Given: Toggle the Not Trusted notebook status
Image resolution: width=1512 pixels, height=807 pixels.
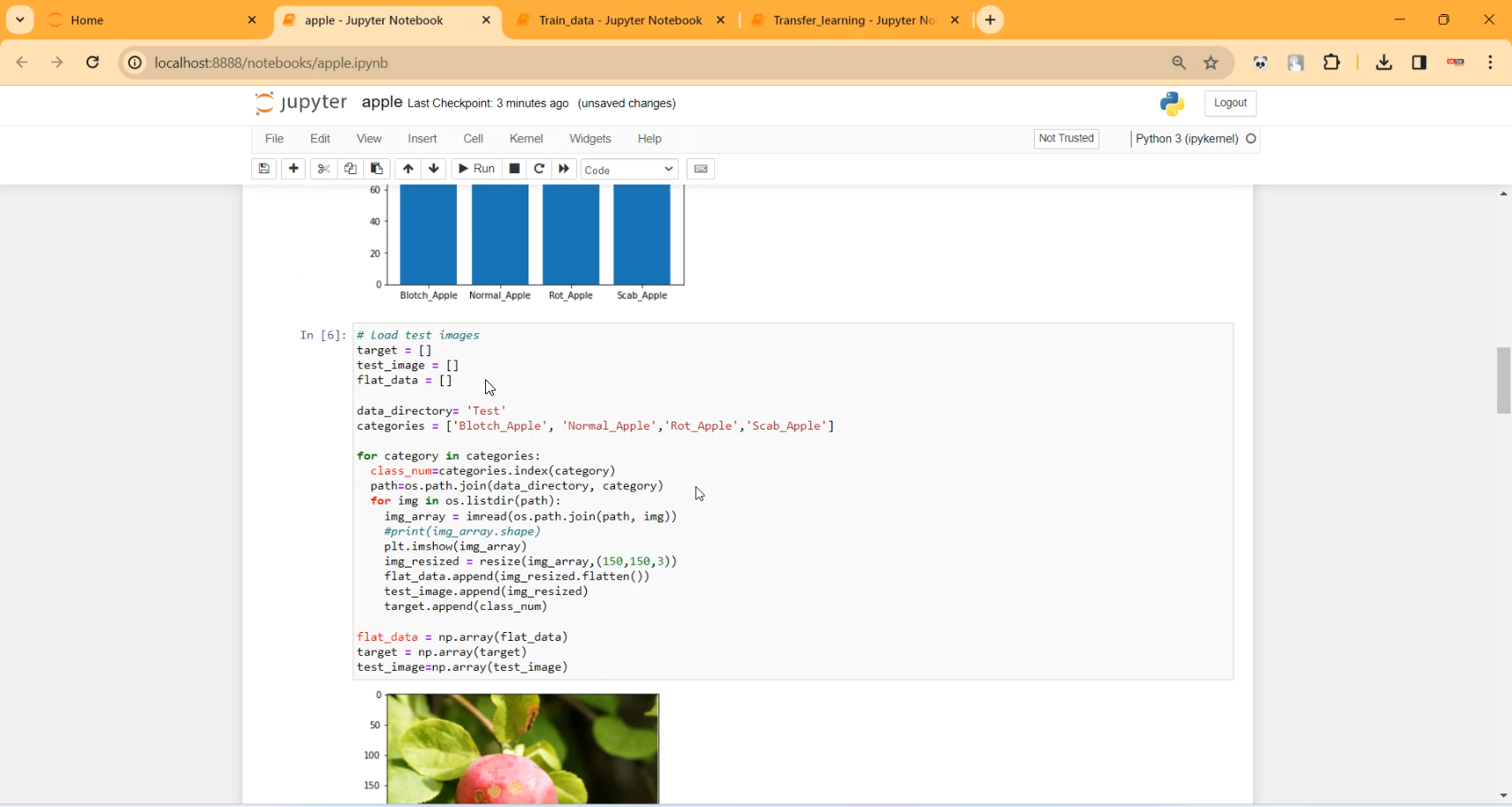Looking at the screenshot, I should (1066, 139).
